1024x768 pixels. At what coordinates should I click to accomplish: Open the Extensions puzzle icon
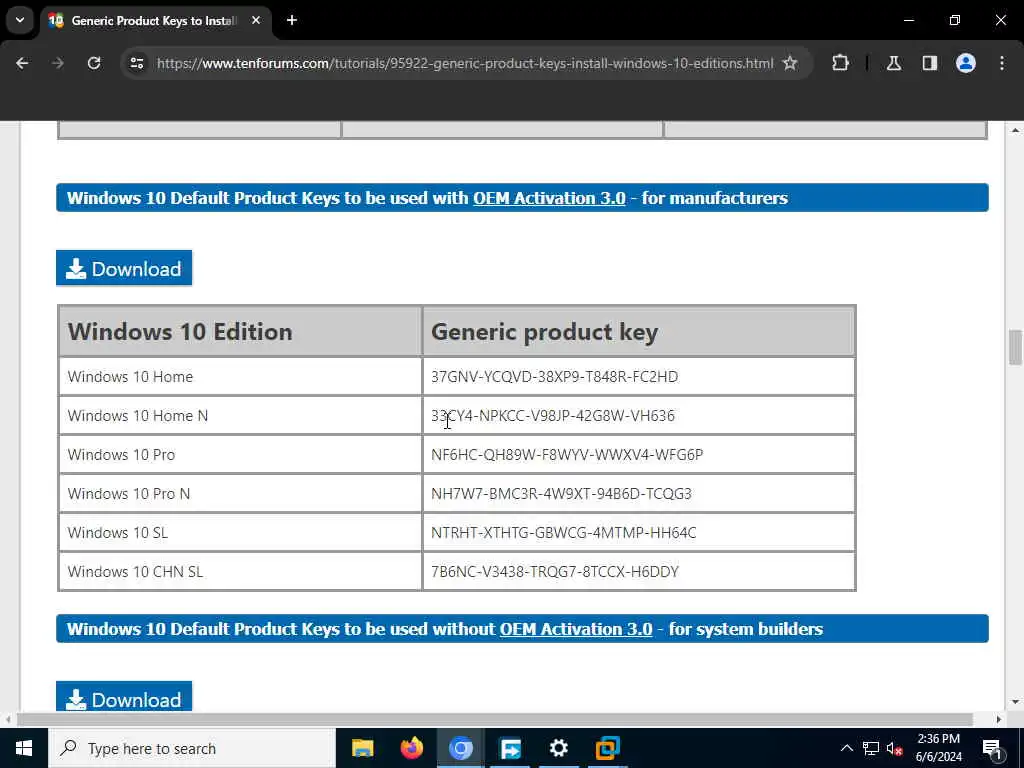pyautogui.click(x=840, y=63)
